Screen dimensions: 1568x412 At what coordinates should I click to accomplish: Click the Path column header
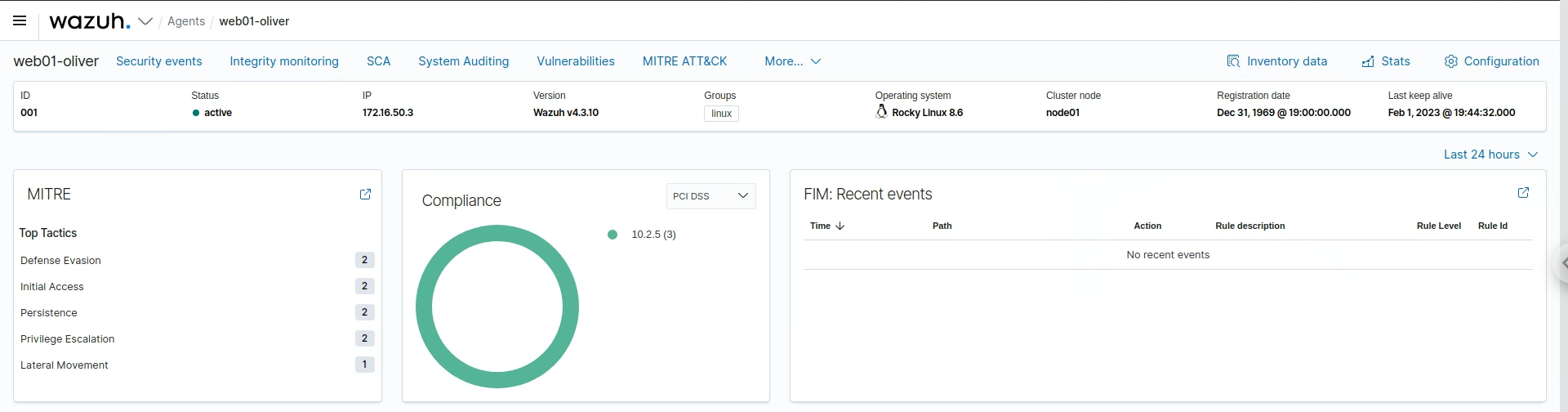pyautogui.click(x=942, y=226)
